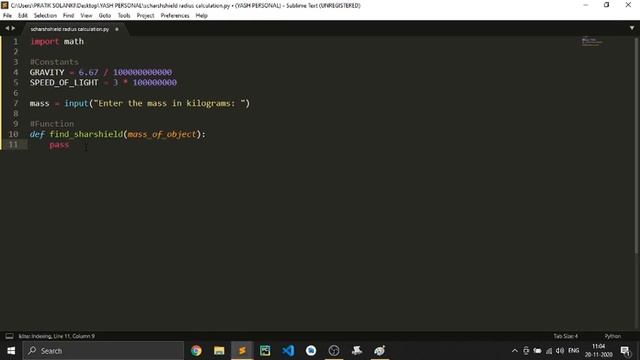Show hidden system tray icons

tap(515, 351)
